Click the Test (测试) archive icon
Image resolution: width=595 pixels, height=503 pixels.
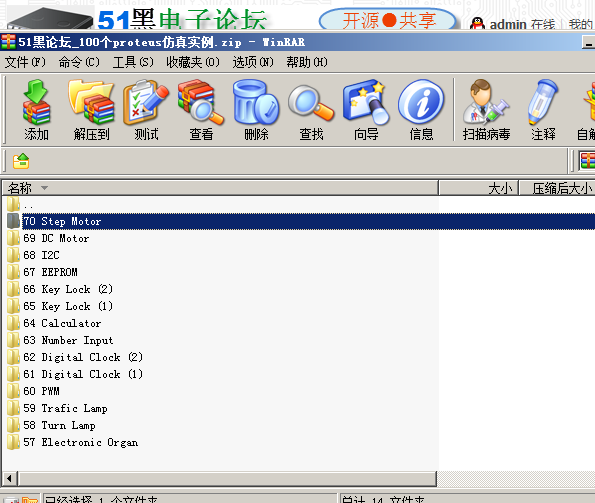point(146,110)
